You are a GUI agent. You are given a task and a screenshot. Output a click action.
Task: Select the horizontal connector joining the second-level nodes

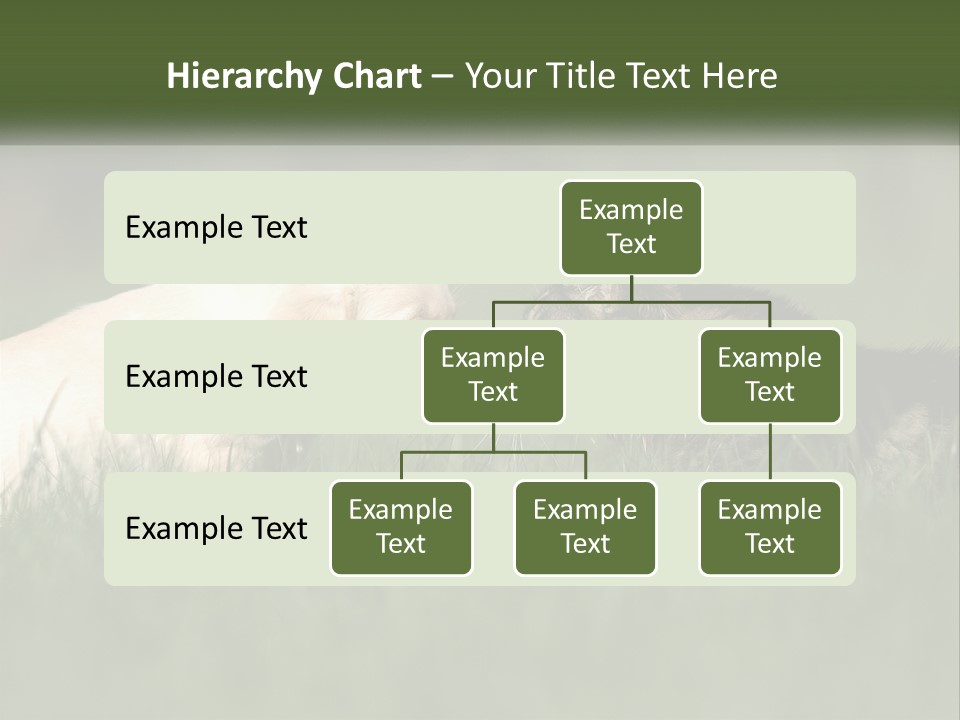coord(631,301)
